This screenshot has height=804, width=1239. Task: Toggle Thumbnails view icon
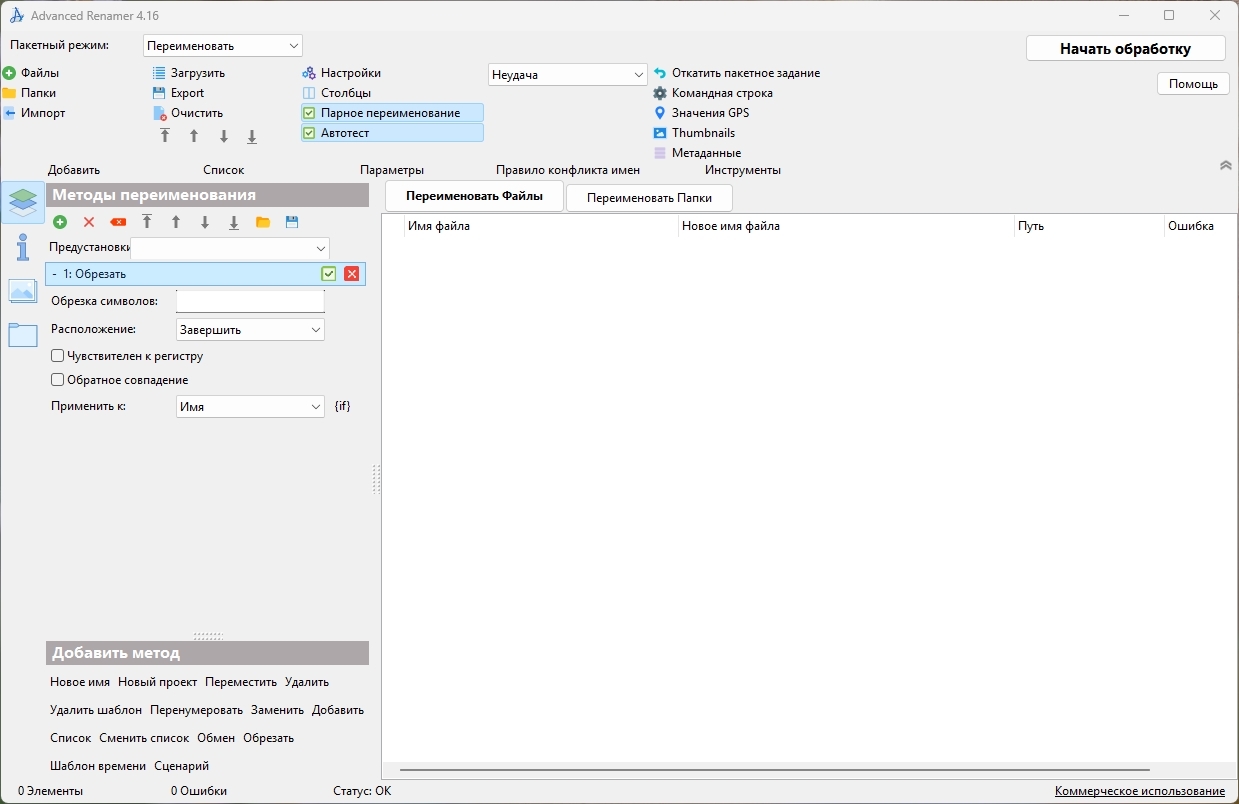click(x=660, y=133)
